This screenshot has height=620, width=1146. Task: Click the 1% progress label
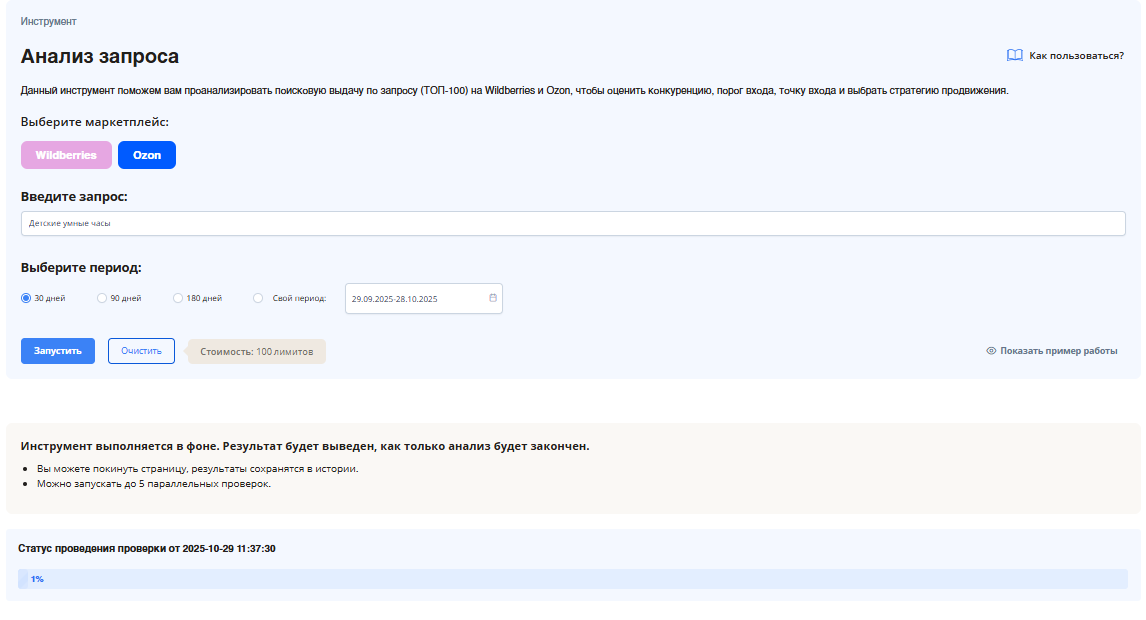point(37,579)
